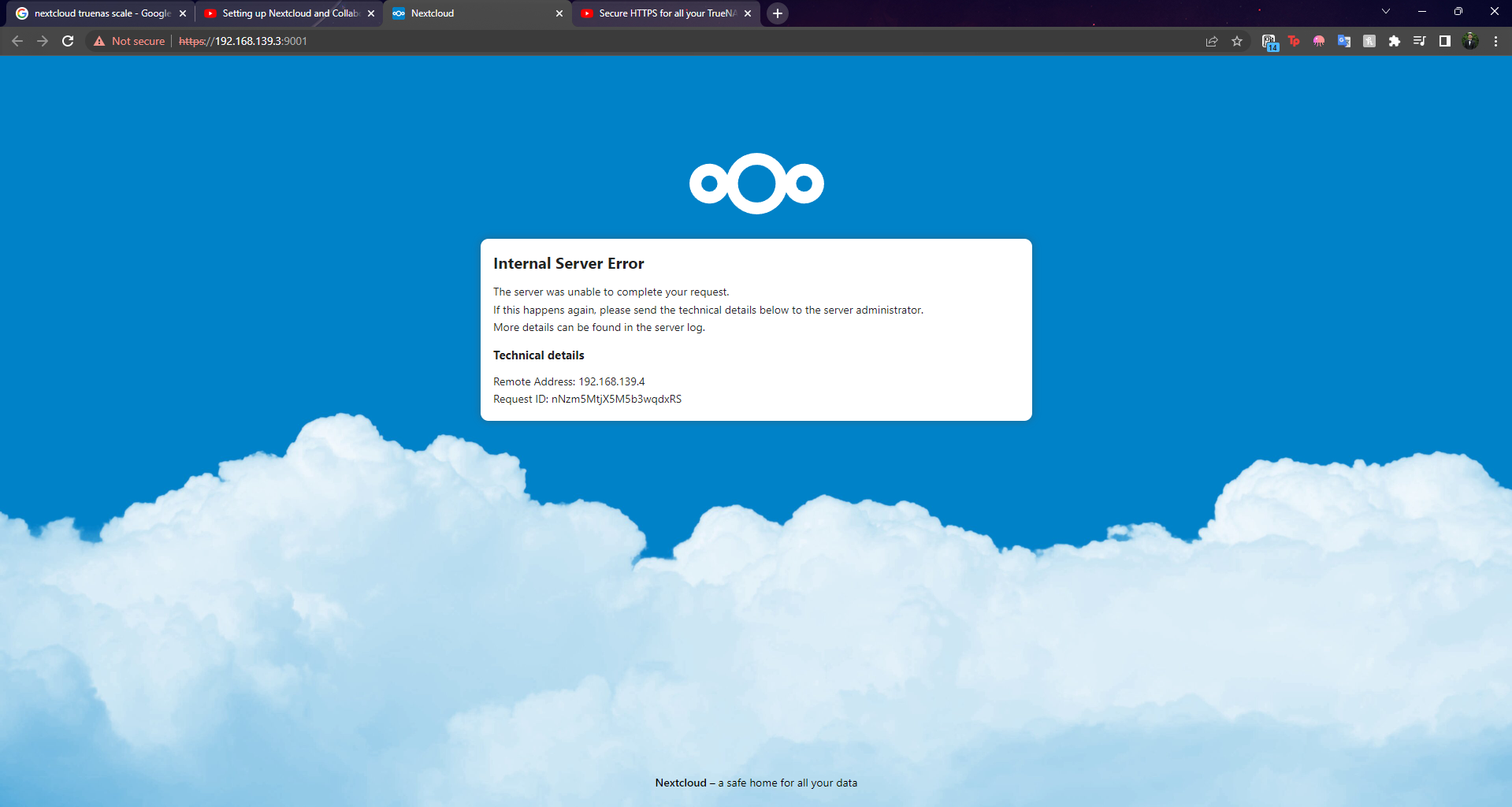Click the Nextcloud logo

tap(756, 184)
